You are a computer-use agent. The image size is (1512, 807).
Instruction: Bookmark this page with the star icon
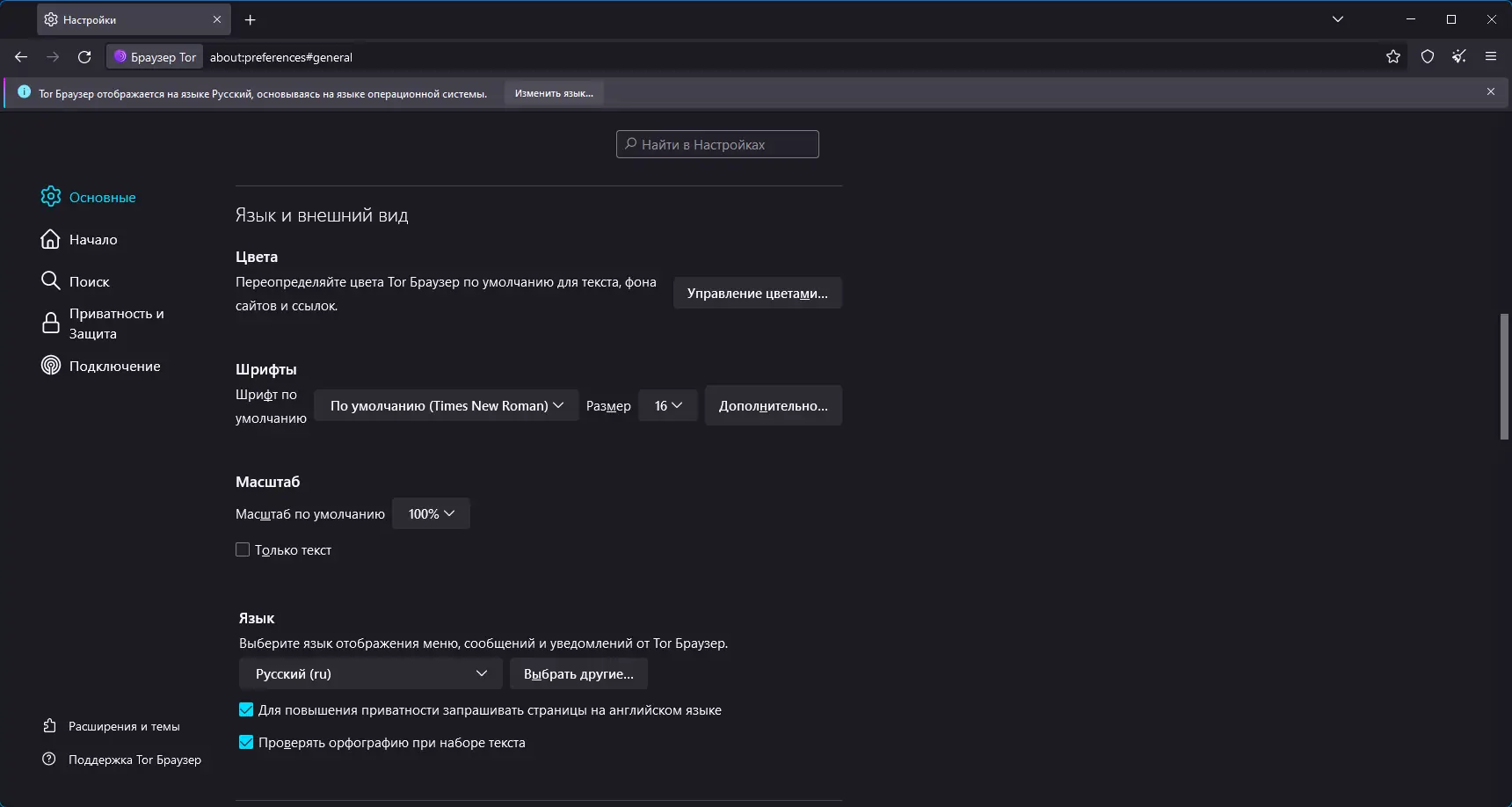(1393, 57)
